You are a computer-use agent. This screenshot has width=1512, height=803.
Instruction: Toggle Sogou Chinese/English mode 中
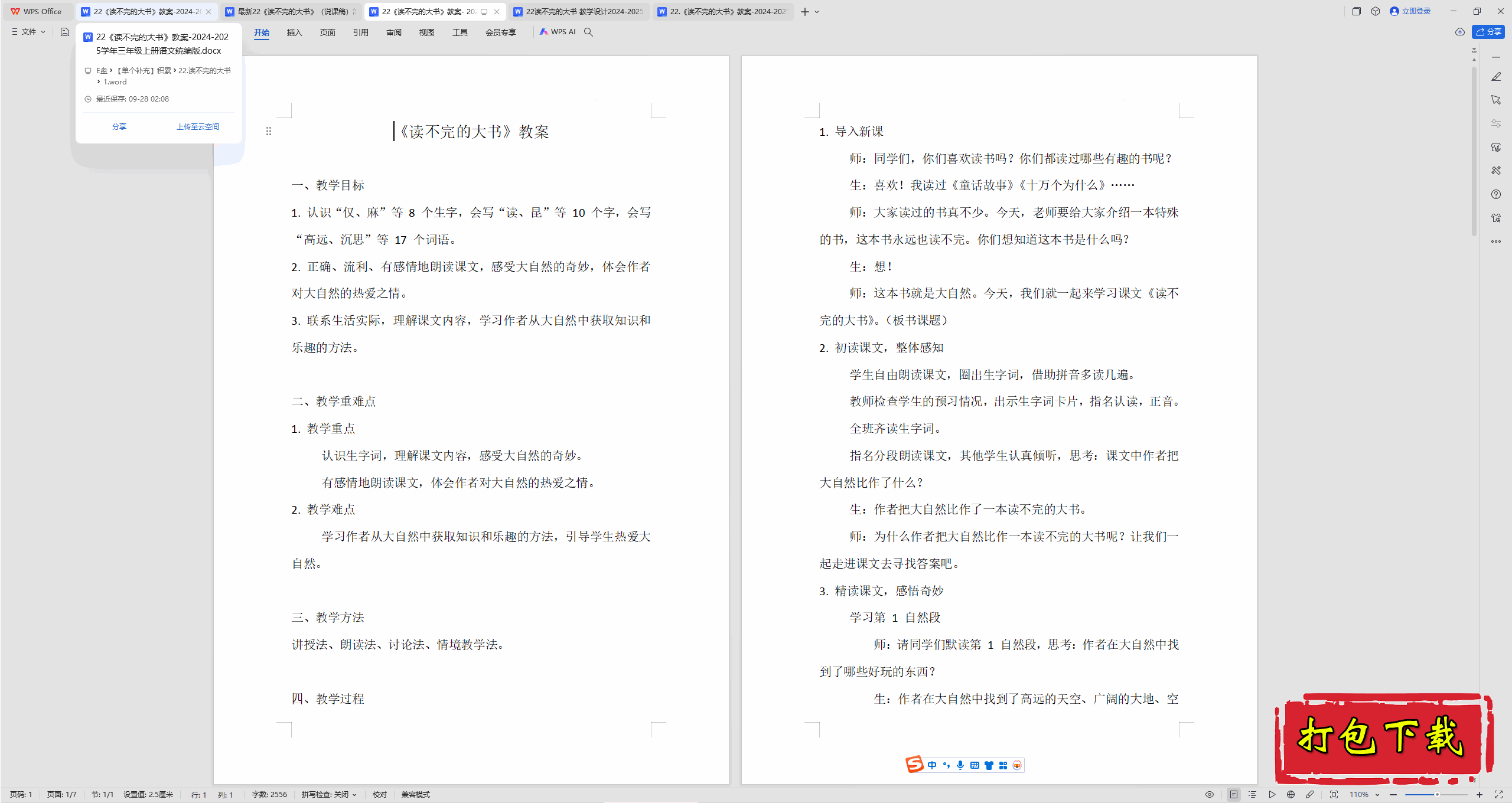932,765
